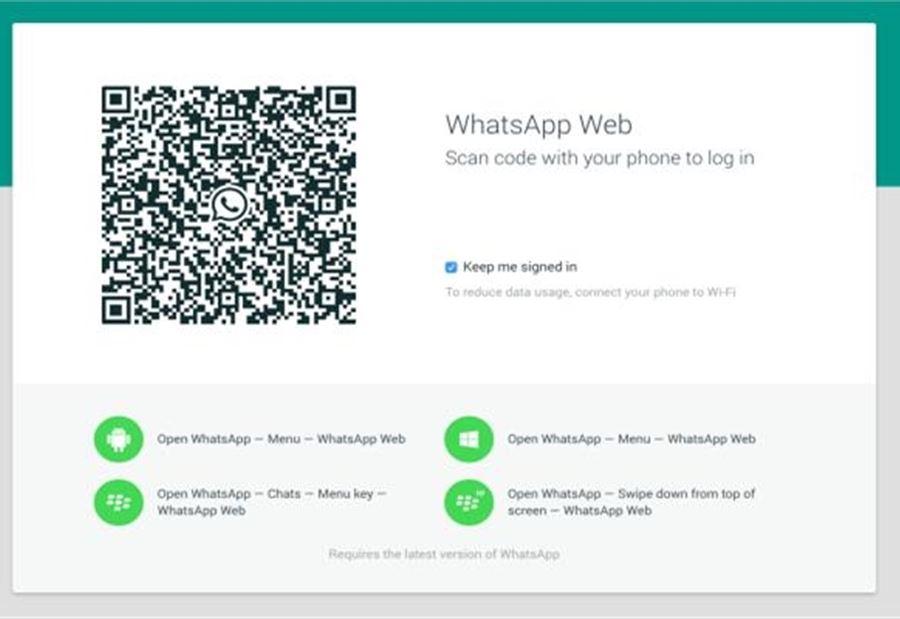Click the Windows Phone logo icon

[x=468, y=439]
